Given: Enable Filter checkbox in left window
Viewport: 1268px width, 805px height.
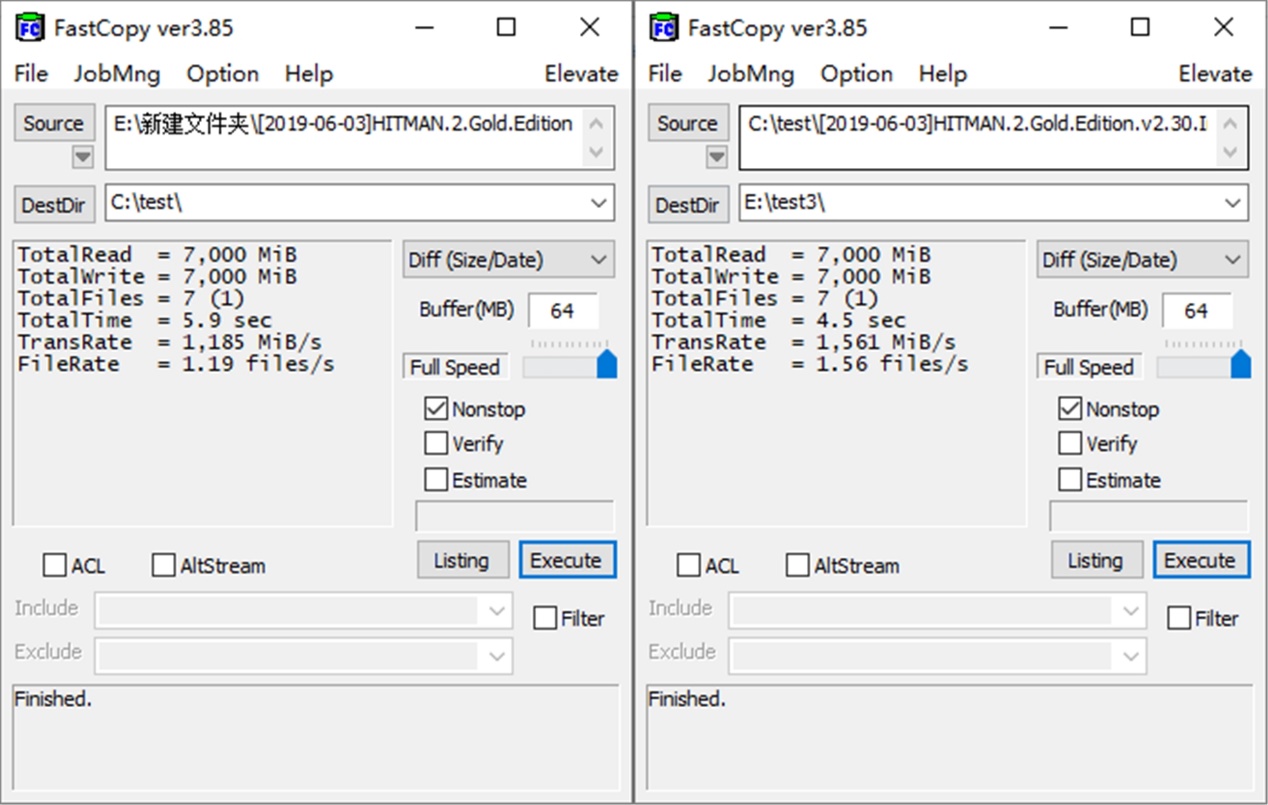Looking at the screenshot, I should pos(545,618).
